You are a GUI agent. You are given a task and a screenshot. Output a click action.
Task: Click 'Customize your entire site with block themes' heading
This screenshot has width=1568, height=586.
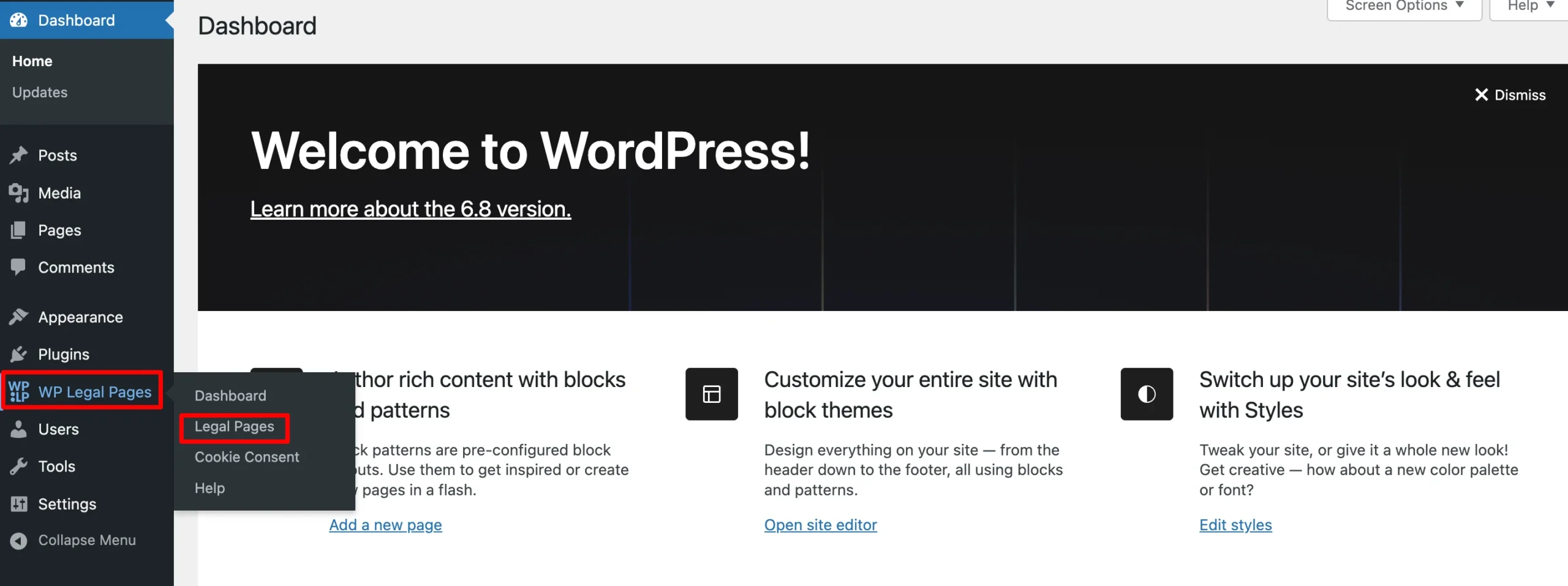(x=911, y=395)
